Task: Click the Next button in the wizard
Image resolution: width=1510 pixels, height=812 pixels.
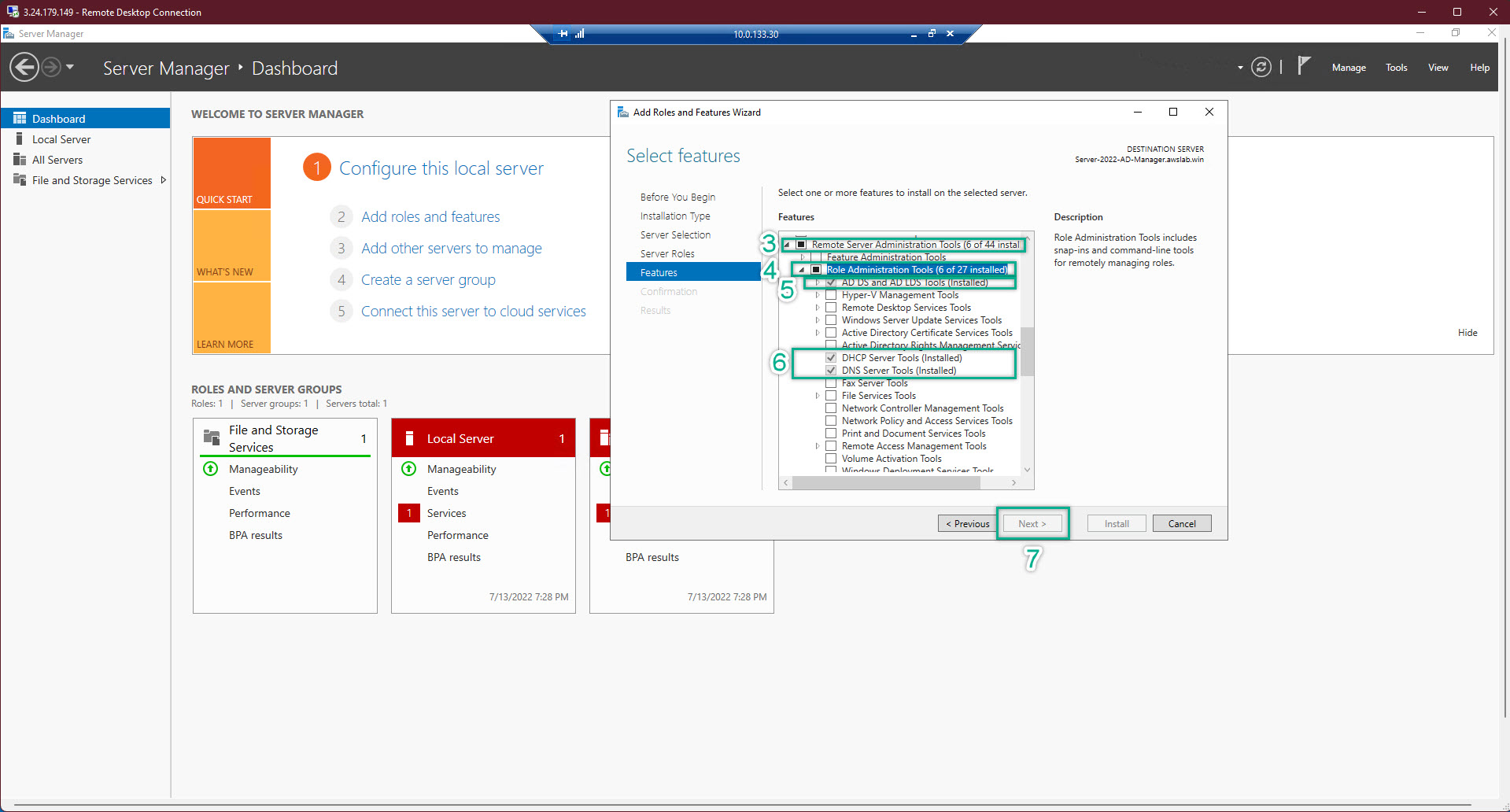Action: tap(1032, 523)
